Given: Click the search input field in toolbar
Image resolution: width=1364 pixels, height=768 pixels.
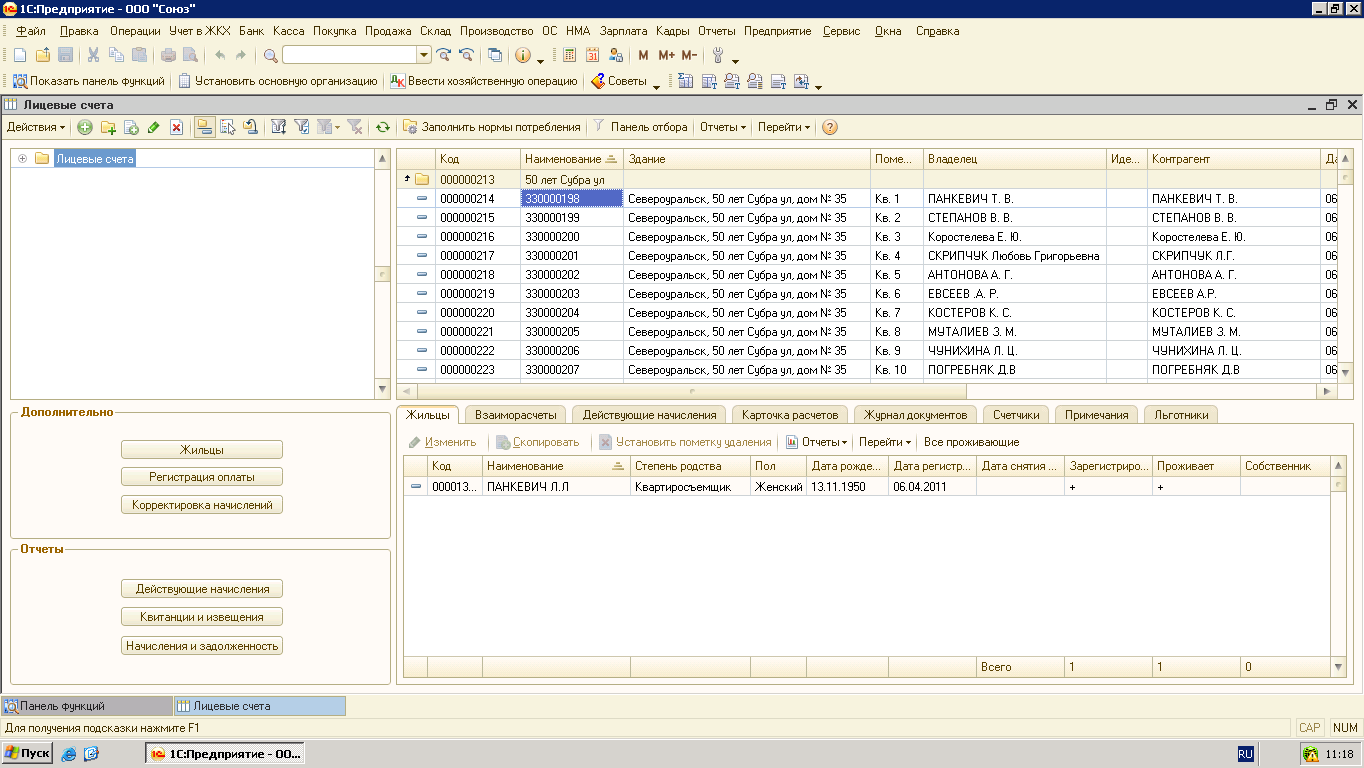Looking at the screenshot, I should 349,55.
